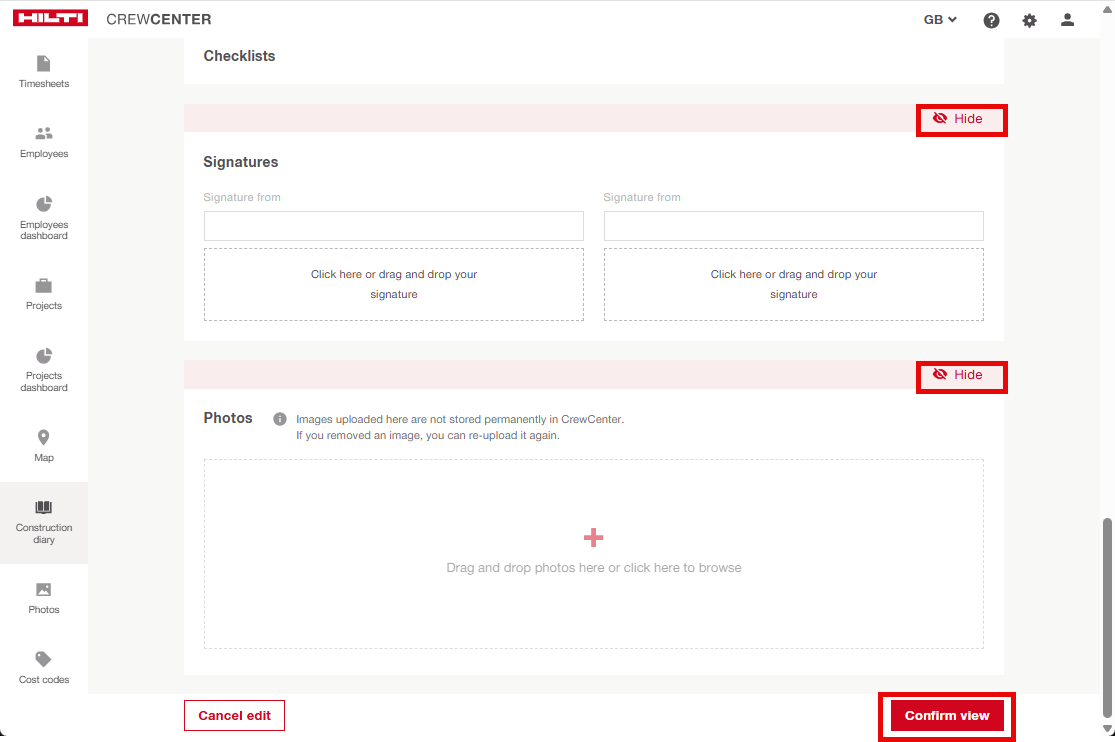Viewport: 1115px width, 742px height.
Task: Open the user account menu
Action: pyautogui.click(x=1067, y=20)
